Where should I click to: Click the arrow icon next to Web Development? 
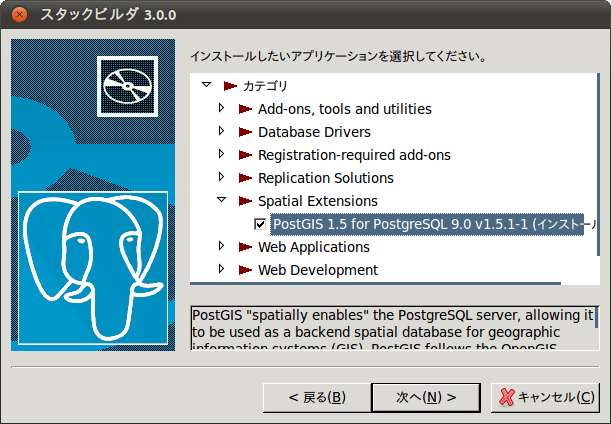pos(245,270)
